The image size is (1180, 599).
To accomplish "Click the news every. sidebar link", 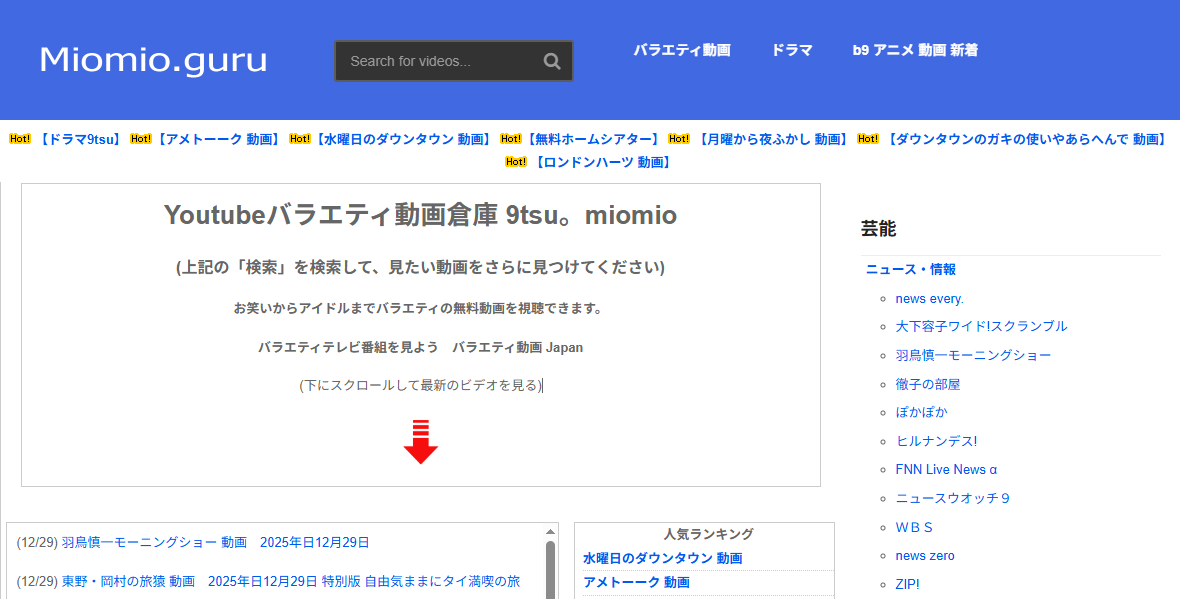I will (x=929, y=298).
